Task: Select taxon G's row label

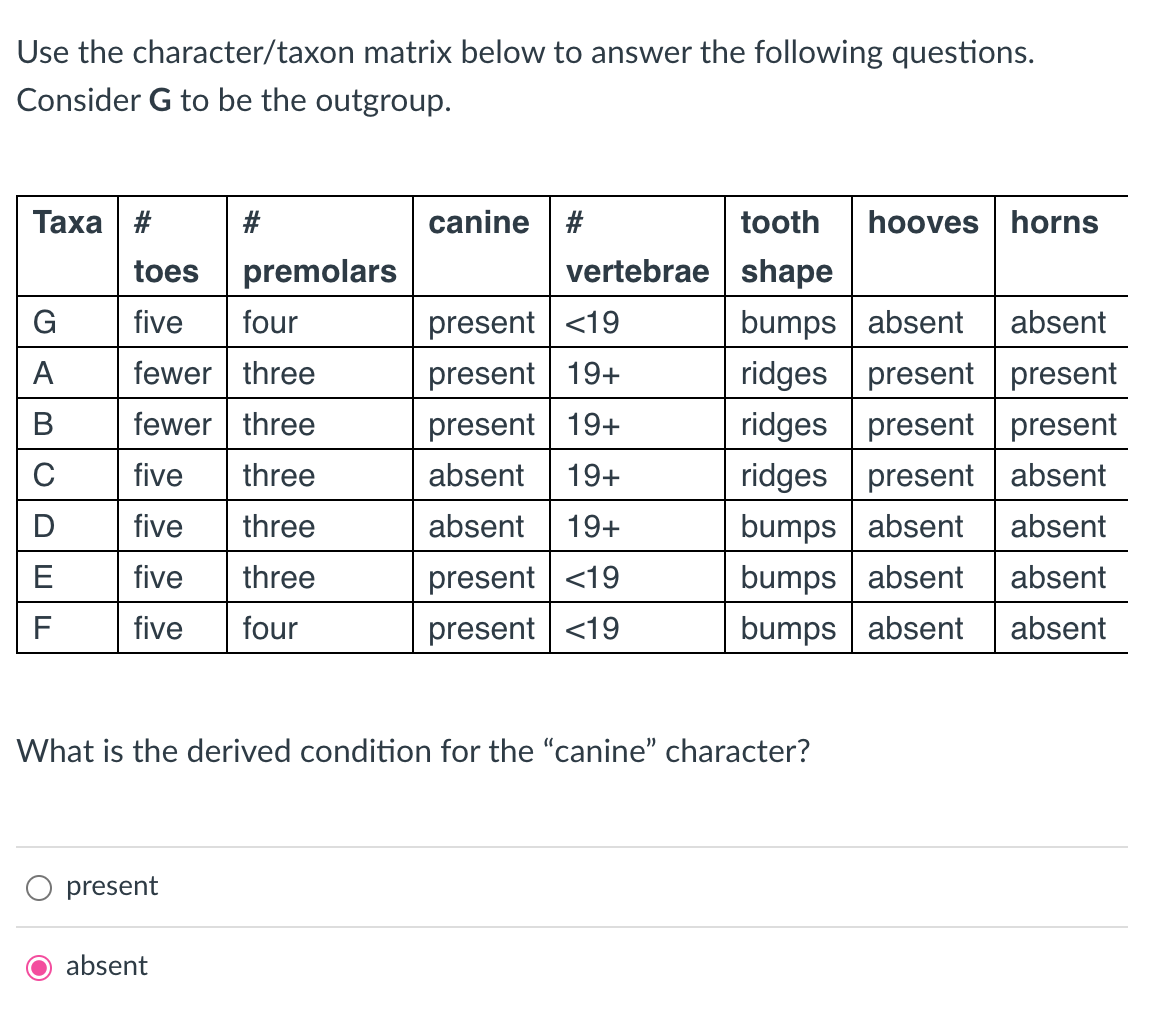Action: 43,322
